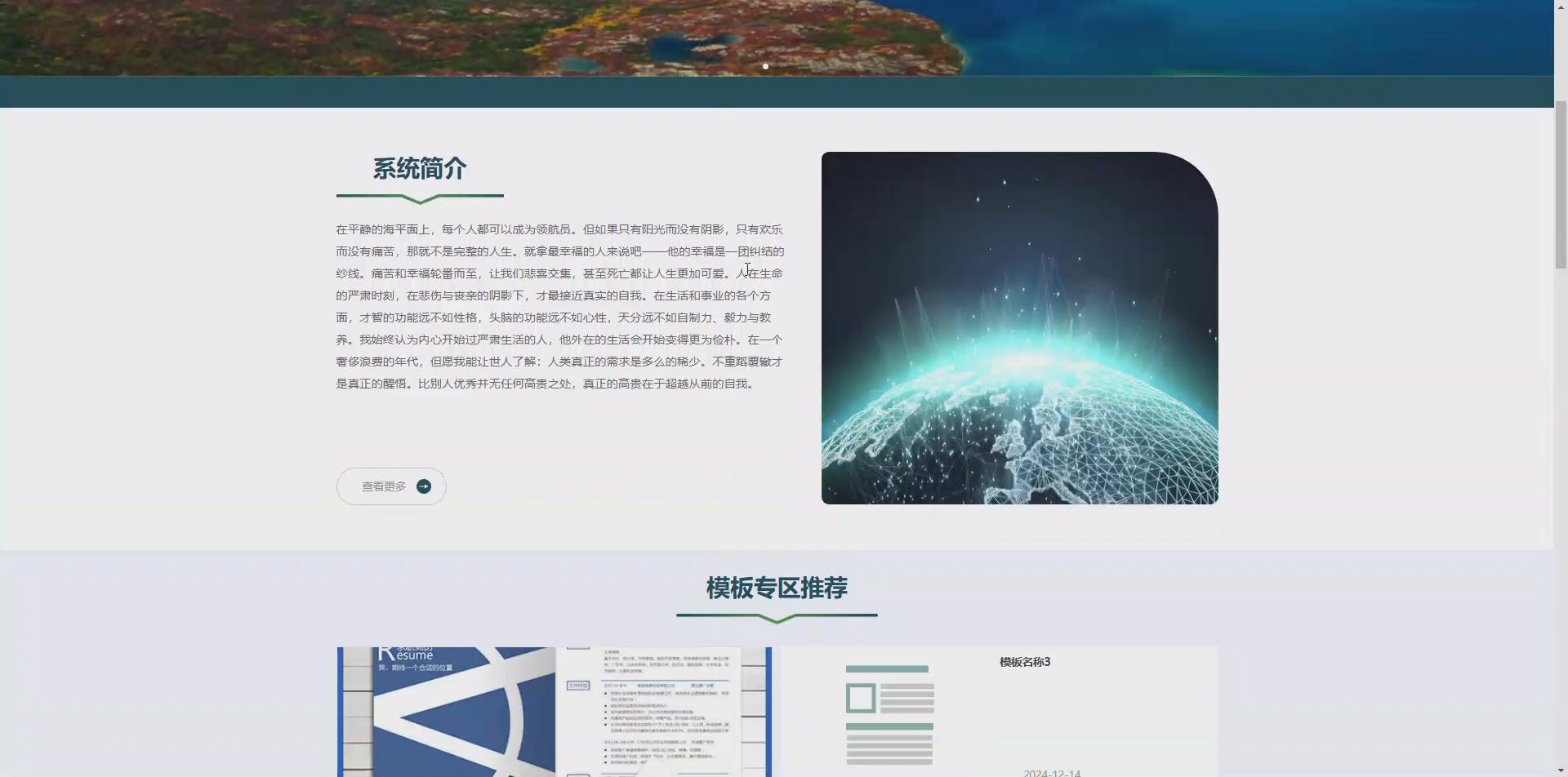This screenshot has width=1568, height=777.
Task: Click the glowing earth network image
Action: coord(1019,326)
